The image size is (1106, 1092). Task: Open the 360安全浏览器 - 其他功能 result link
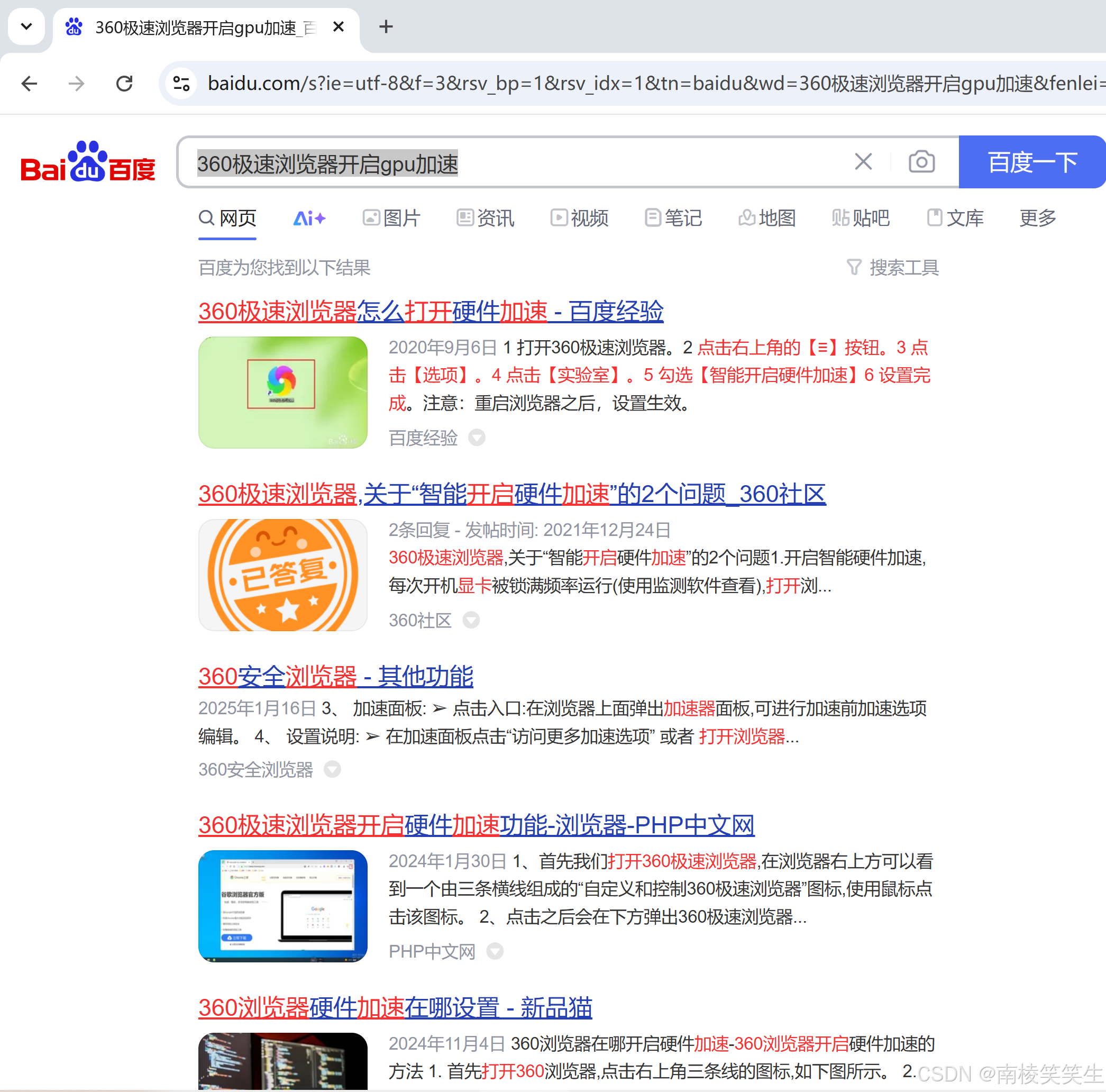pos(335,676)
